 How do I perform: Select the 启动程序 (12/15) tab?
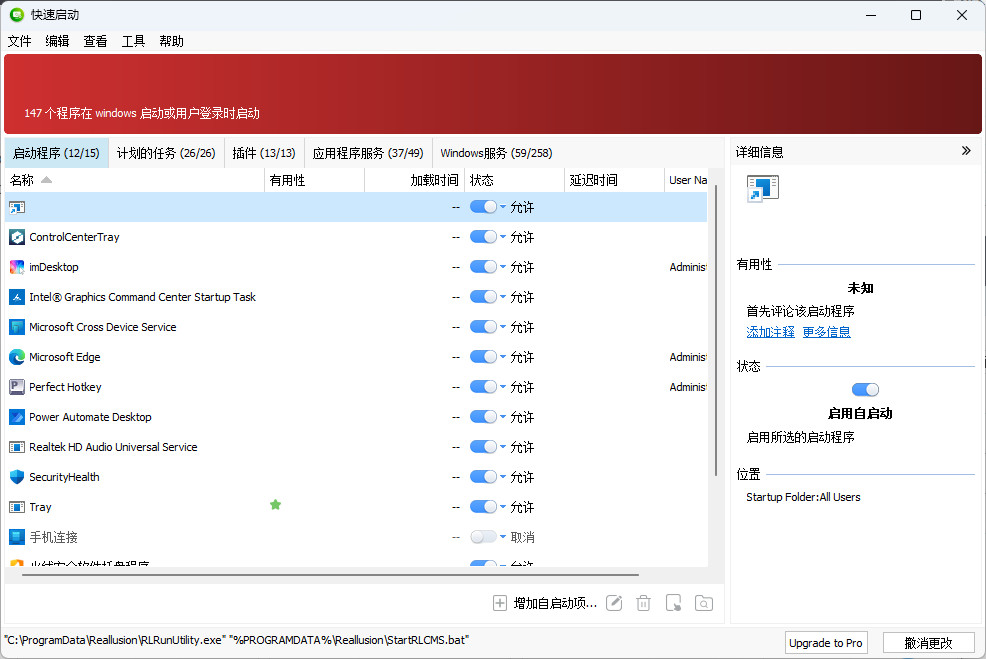(x=56, y=153)
